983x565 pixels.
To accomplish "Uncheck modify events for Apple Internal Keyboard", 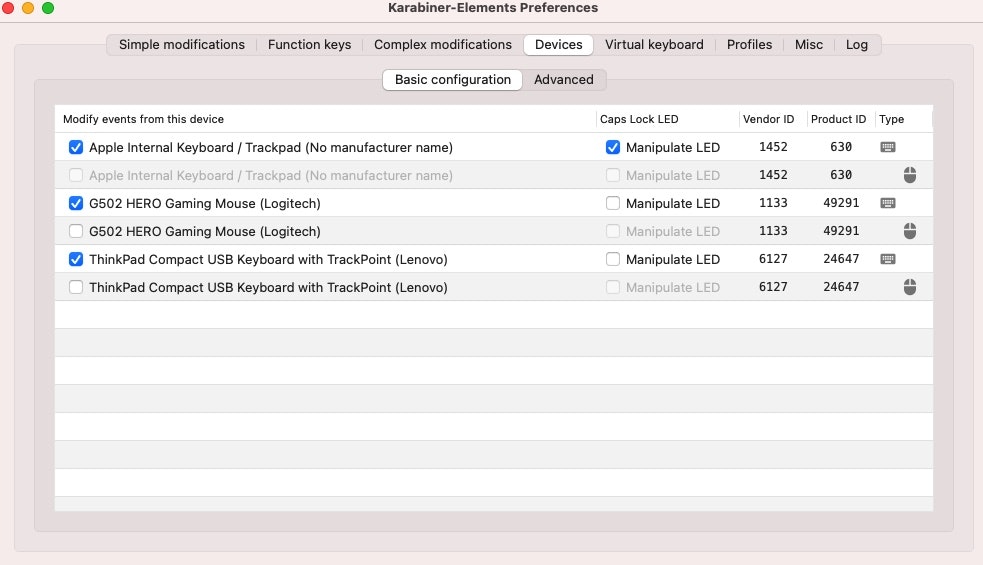I will [76, 147].
